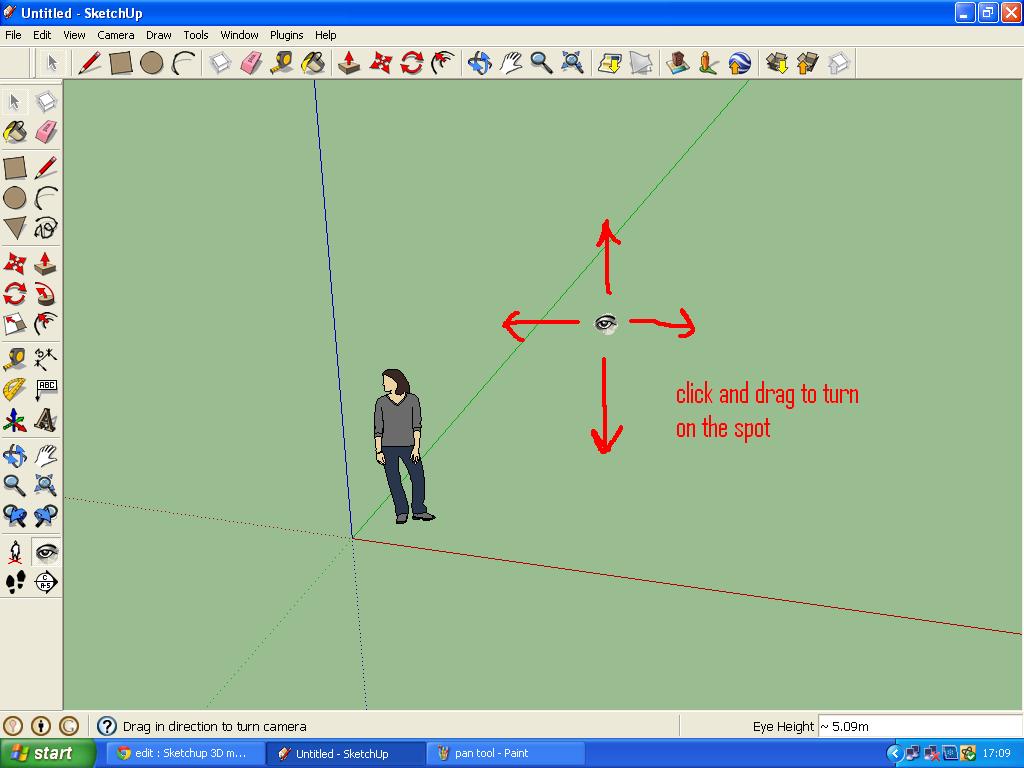Select Push/Pull tool in left toolbar
1024x768 pixels.
pos(46,263)
